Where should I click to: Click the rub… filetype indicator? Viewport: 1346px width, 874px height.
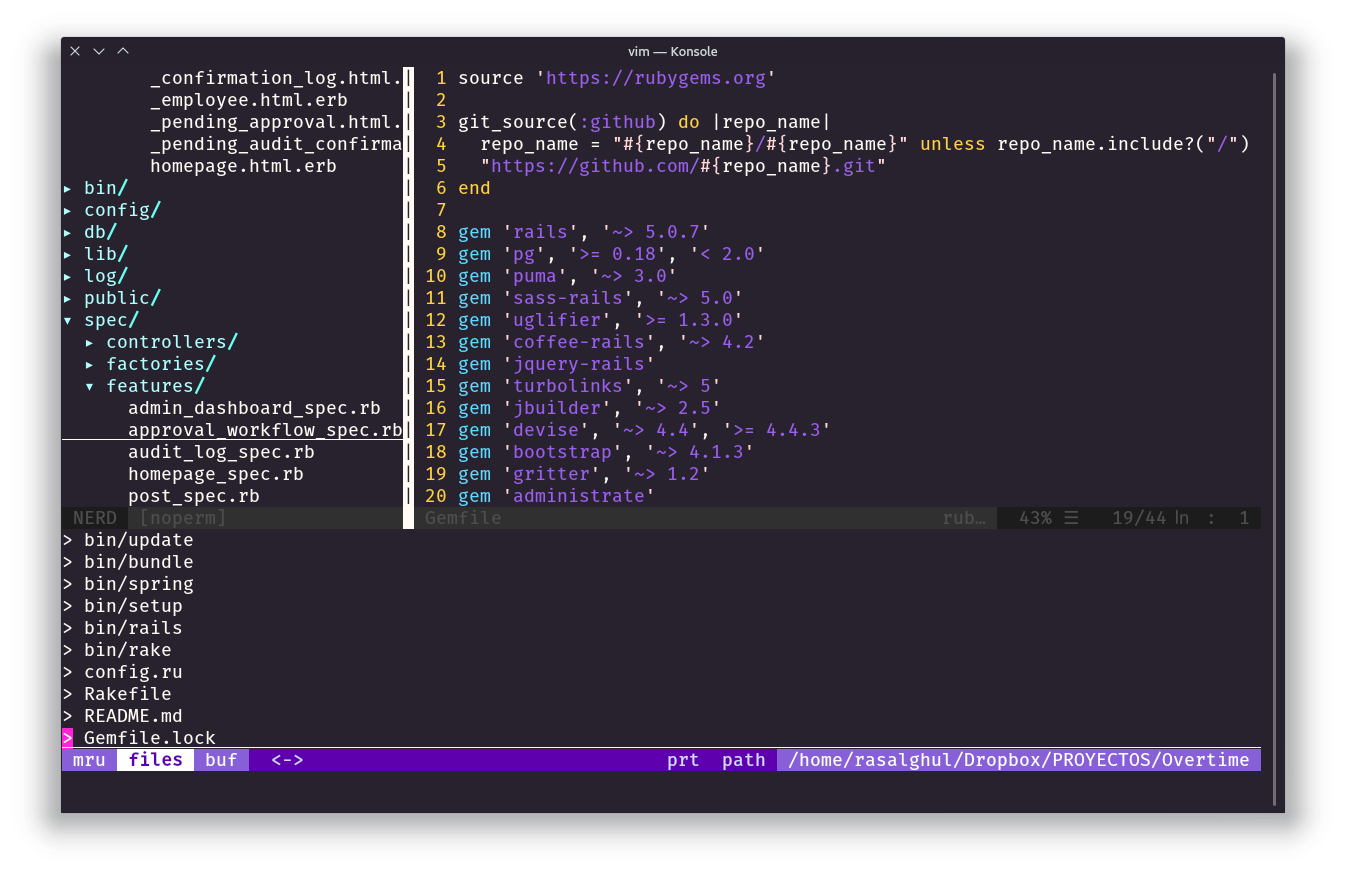click(x=964, y=518)
